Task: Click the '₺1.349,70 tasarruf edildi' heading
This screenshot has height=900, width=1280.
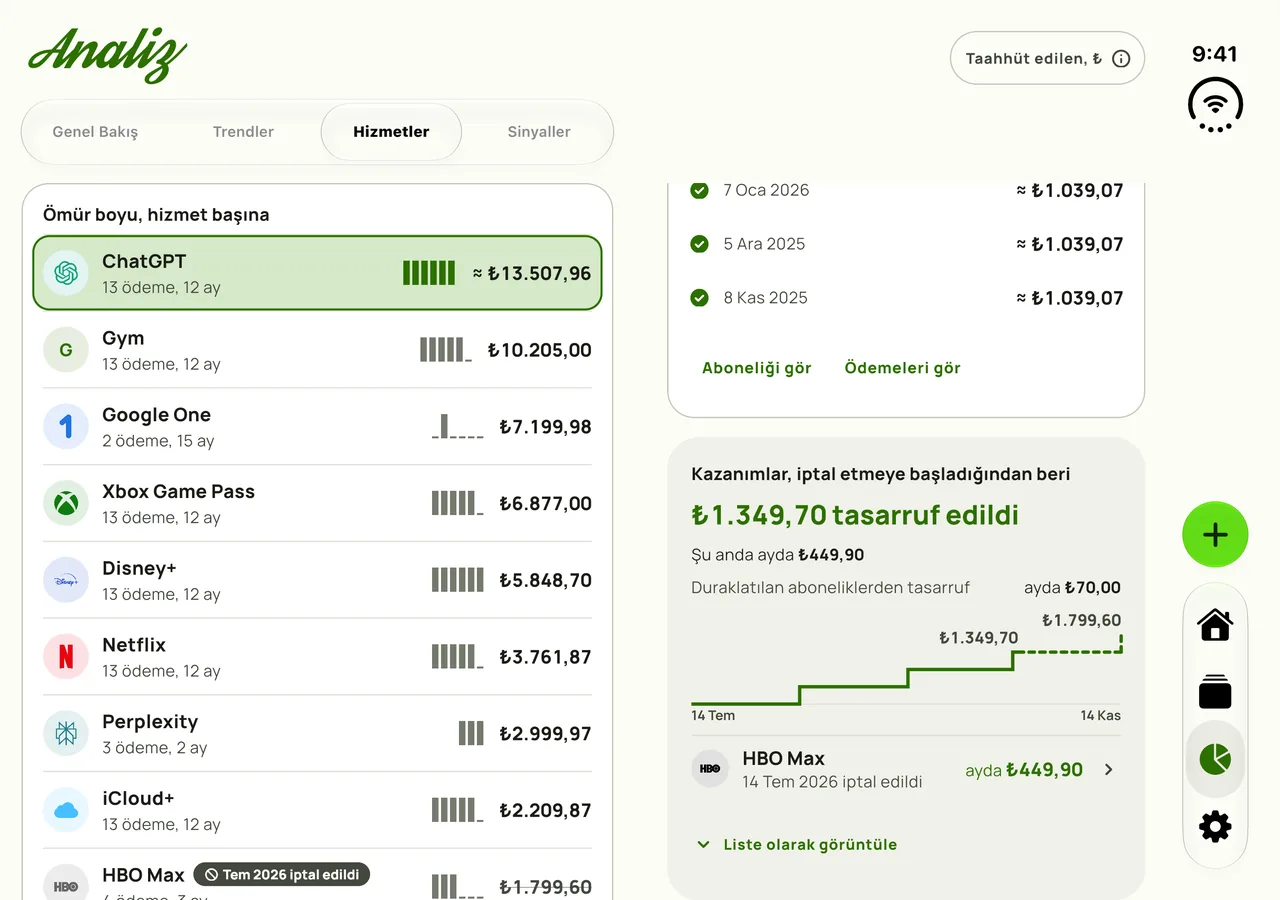Action: click(x=855, y=516)
